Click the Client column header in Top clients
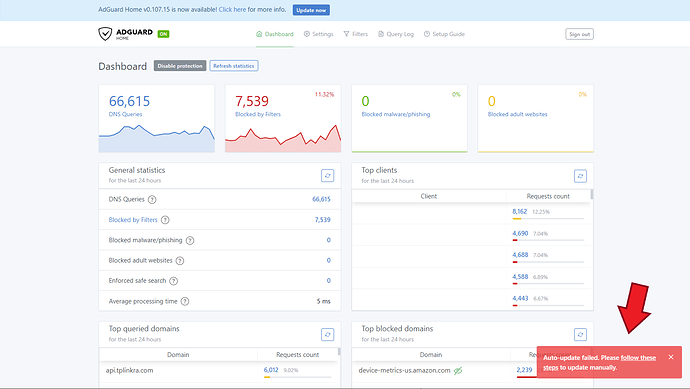Screen dimensions: 690x389 point(429,196)
